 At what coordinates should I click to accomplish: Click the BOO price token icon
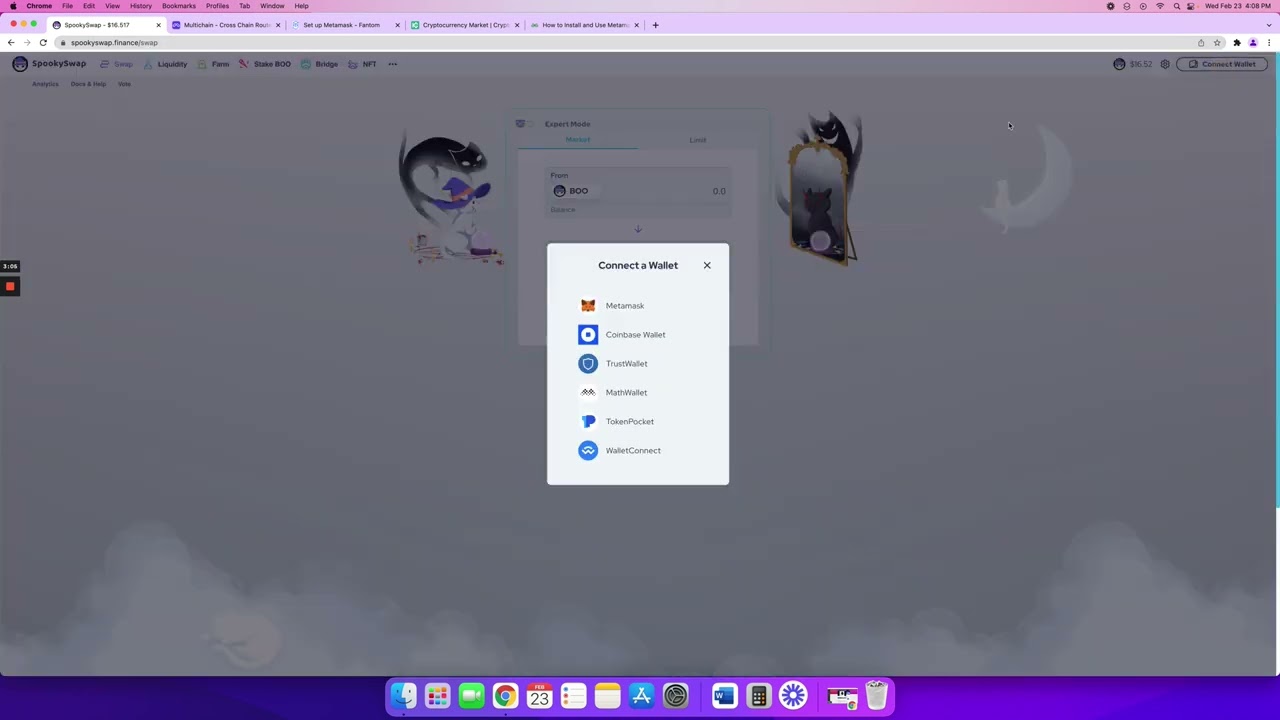coord(1119,64)
